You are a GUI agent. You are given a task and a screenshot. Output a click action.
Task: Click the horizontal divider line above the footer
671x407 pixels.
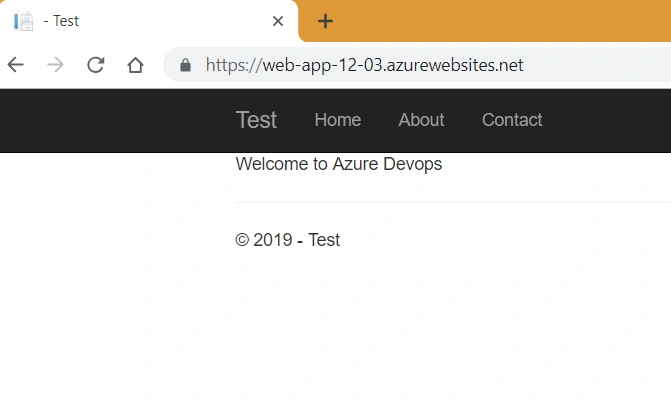pyautogui.click(x=453, y=202)
